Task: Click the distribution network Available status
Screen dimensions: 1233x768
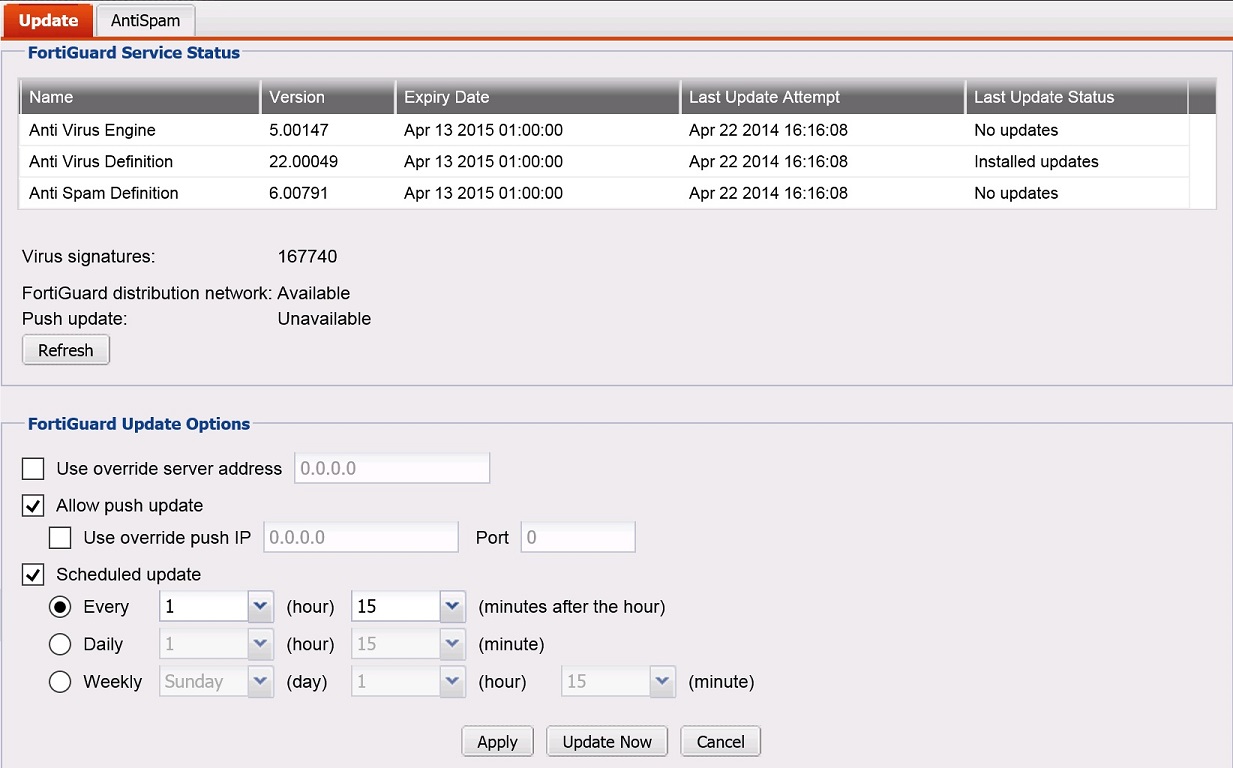Action: (x=314, y=294)
